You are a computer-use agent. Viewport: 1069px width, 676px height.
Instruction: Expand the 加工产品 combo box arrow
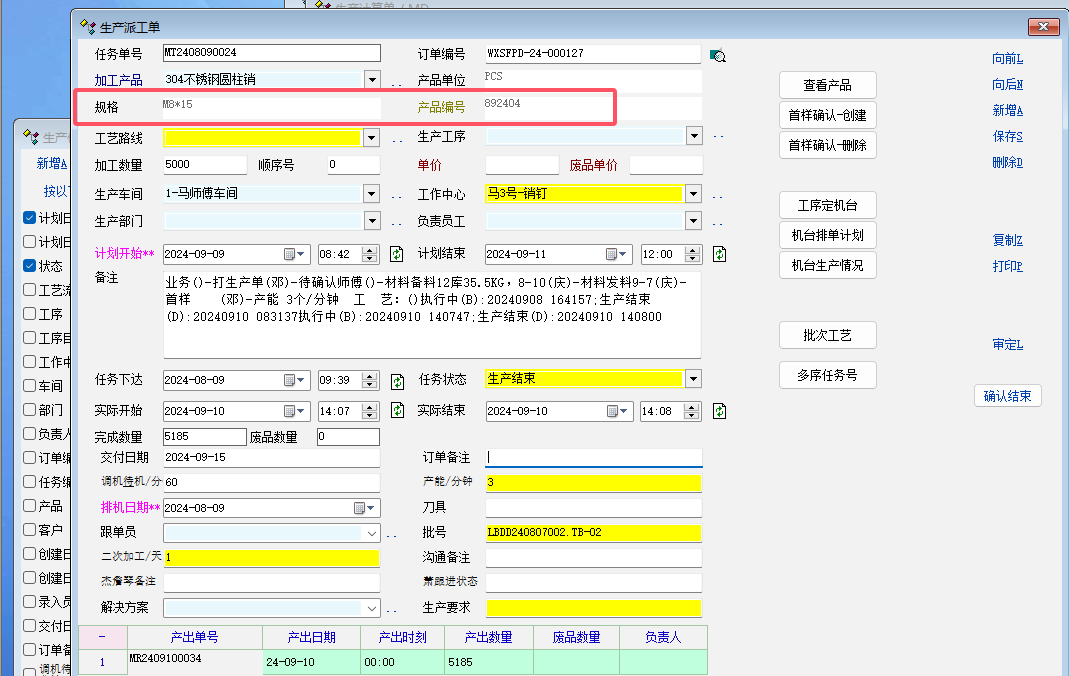coord(372,79)
